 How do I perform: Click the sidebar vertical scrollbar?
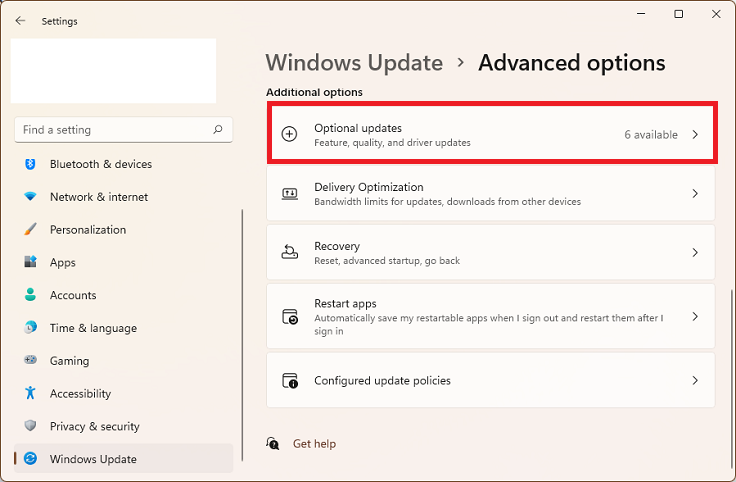click(242, 335)
